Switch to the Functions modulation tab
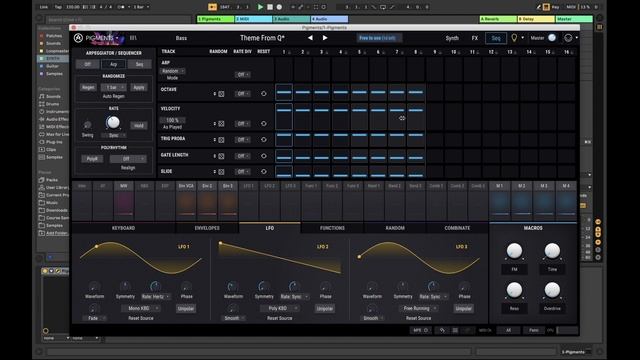The width and height of the screenshot is (640, 360). click(x=332, y=228)
